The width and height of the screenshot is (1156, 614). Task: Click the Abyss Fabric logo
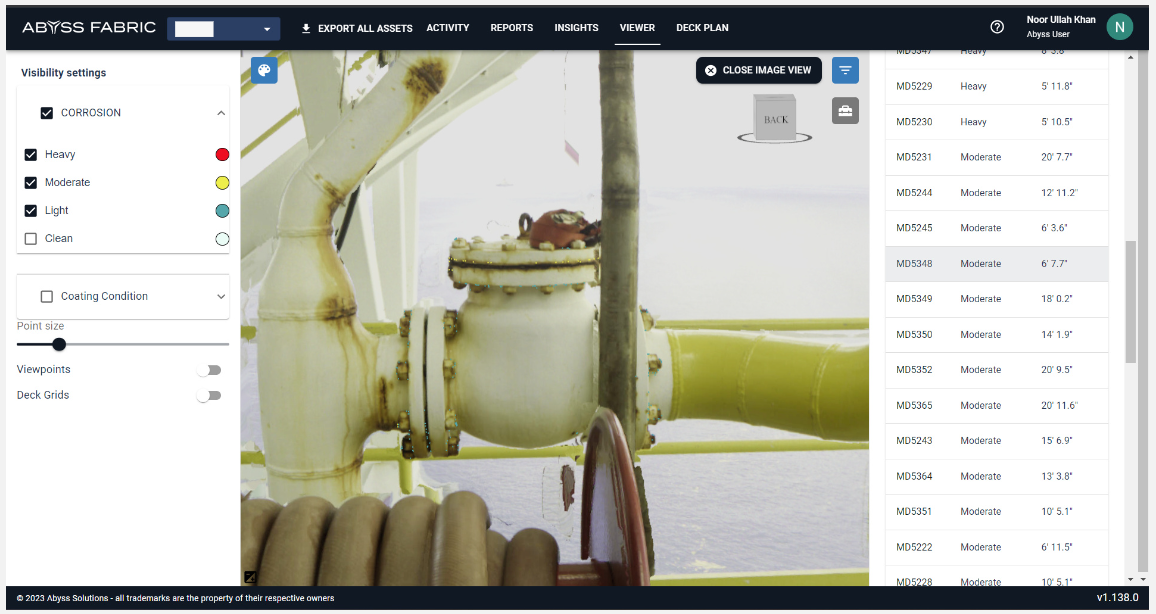click(89, 27)
